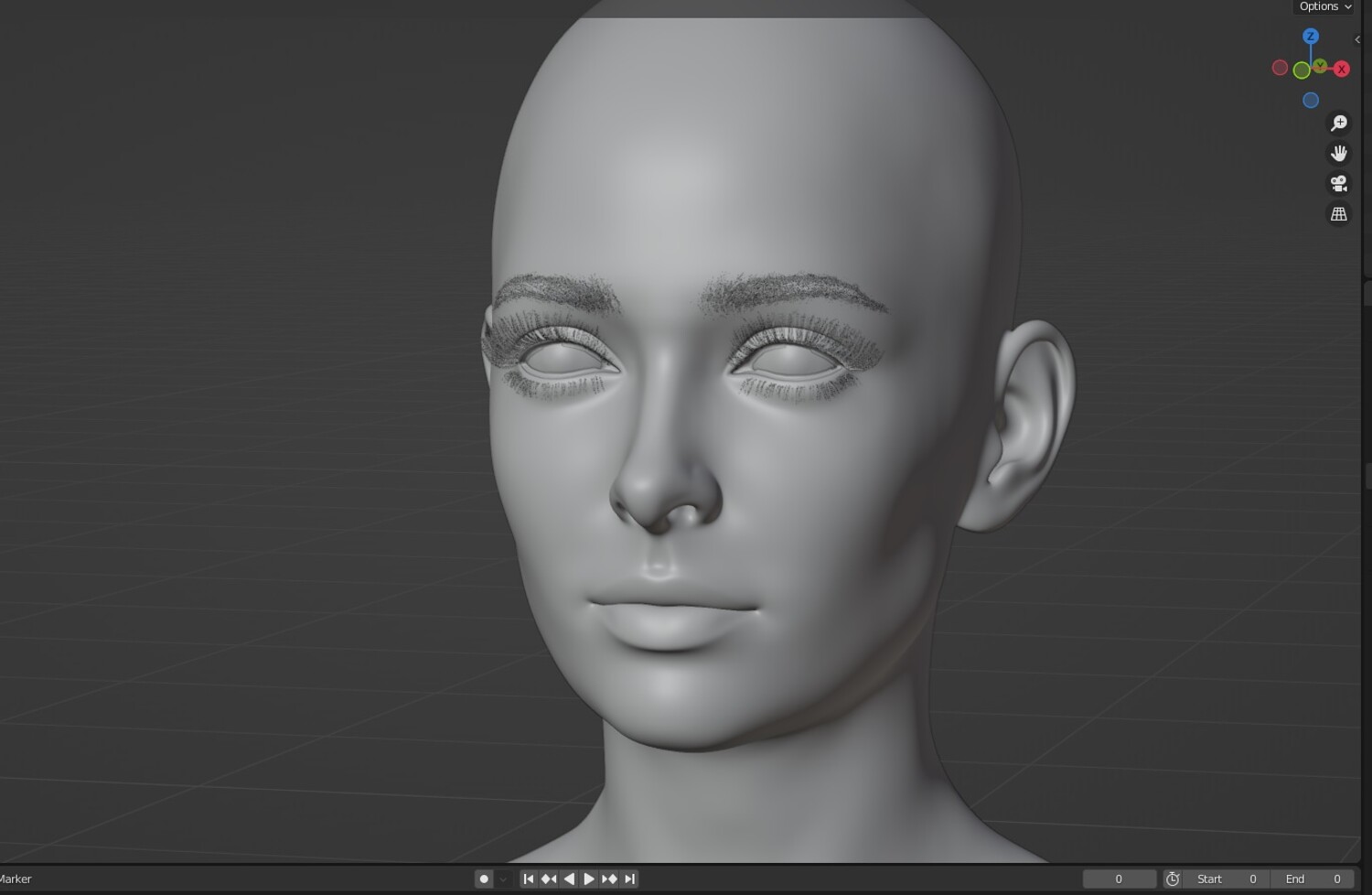Switch between perspective and orthographic view

1339,213
